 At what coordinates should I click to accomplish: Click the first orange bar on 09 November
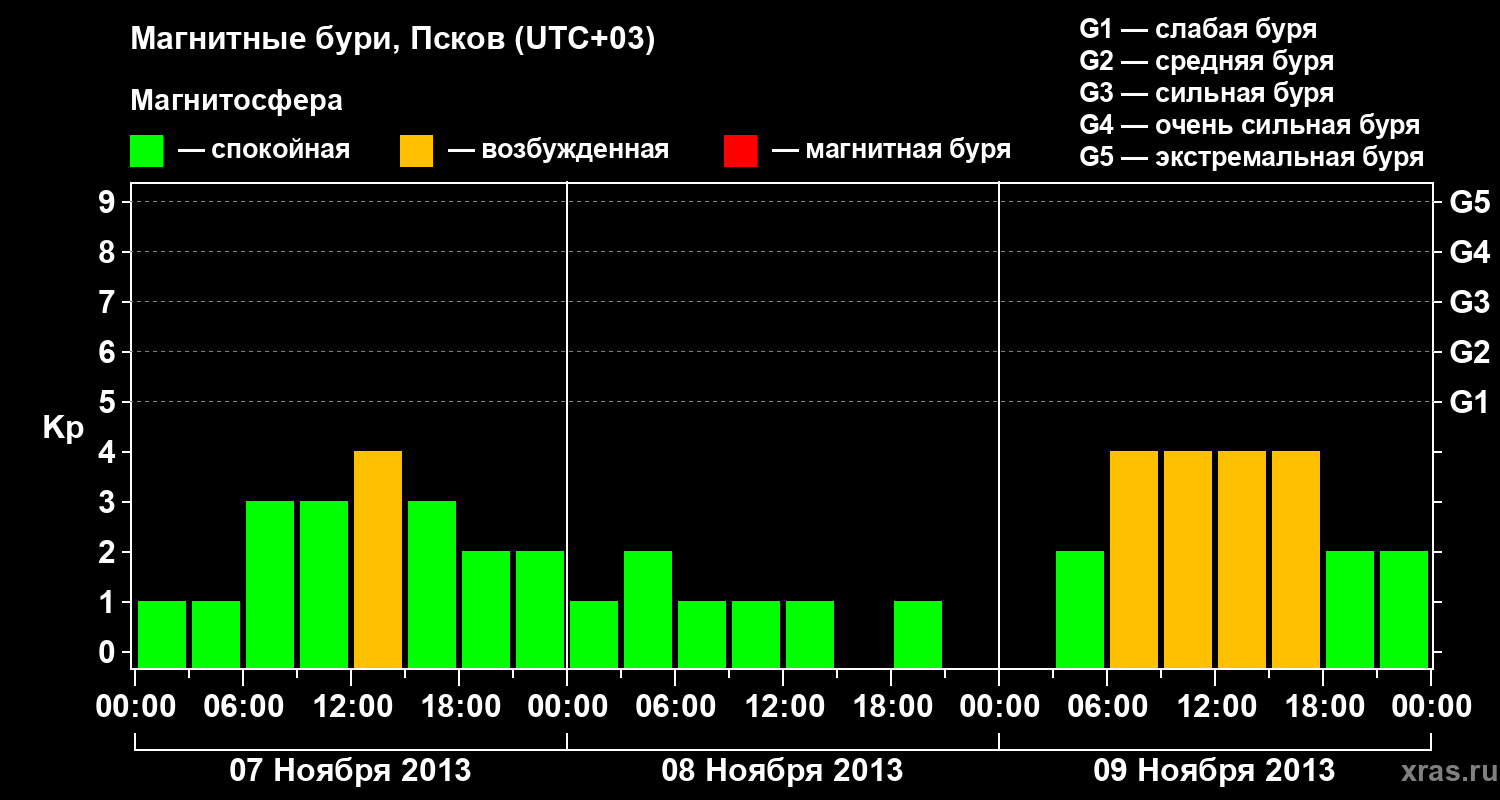point(1134,559)
